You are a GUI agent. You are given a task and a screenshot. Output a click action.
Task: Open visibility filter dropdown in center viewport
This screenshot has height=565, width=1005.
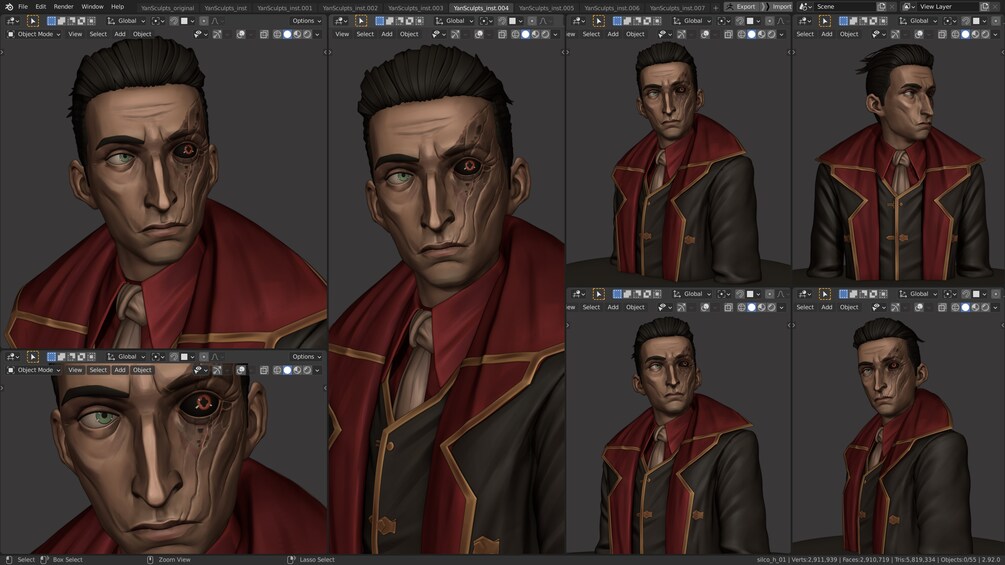(437, 34)
